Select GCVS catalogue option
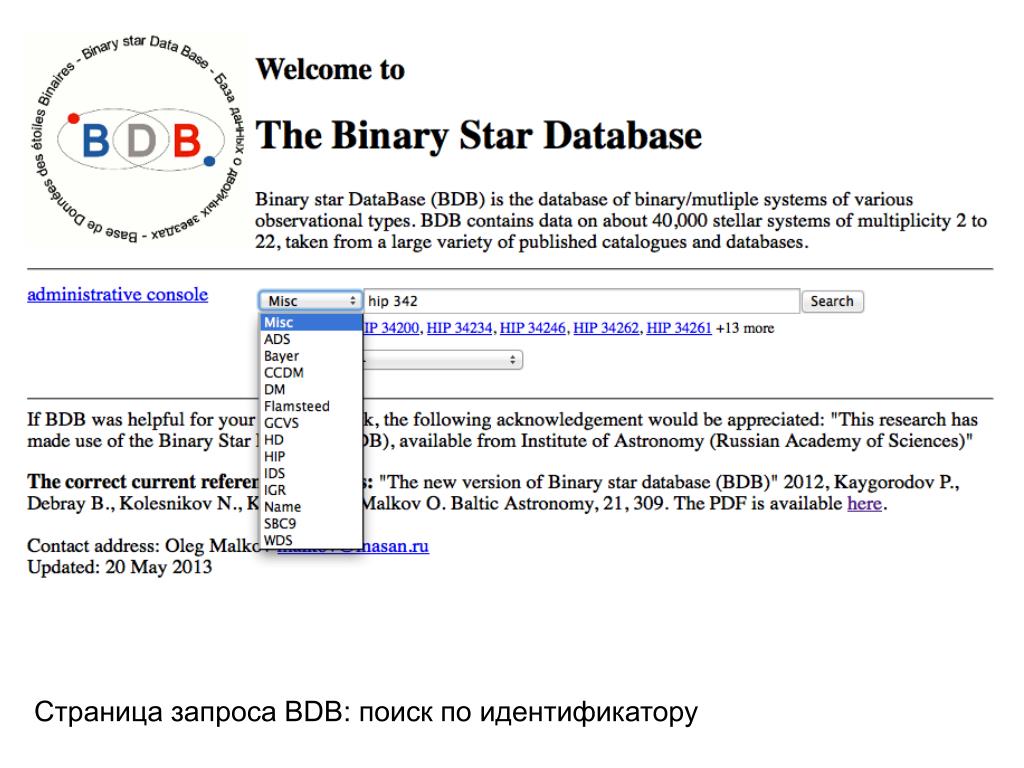 [311, 423]
